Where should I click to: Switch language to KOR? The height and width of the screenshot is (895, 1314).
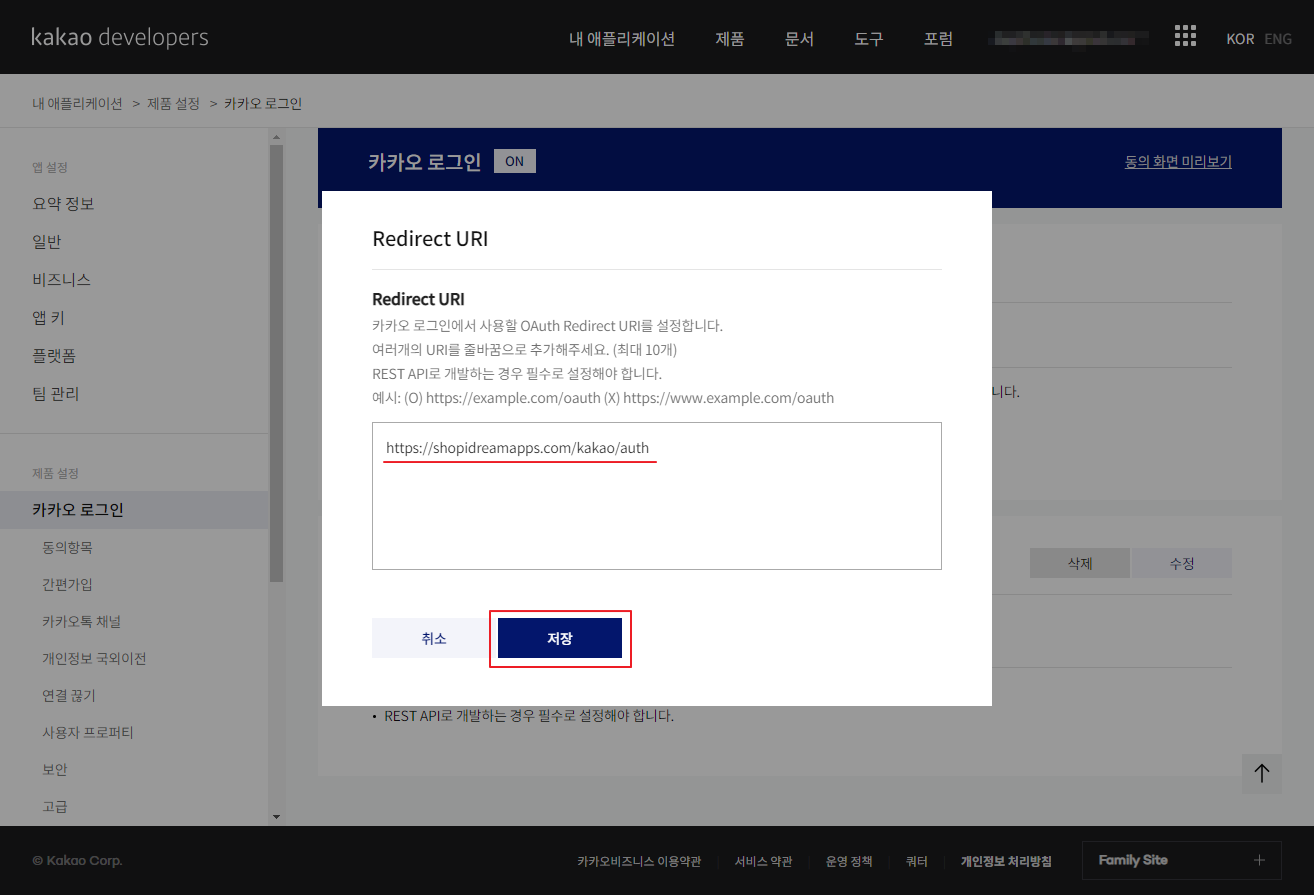pyautogui.click(x=1240, y=39)
